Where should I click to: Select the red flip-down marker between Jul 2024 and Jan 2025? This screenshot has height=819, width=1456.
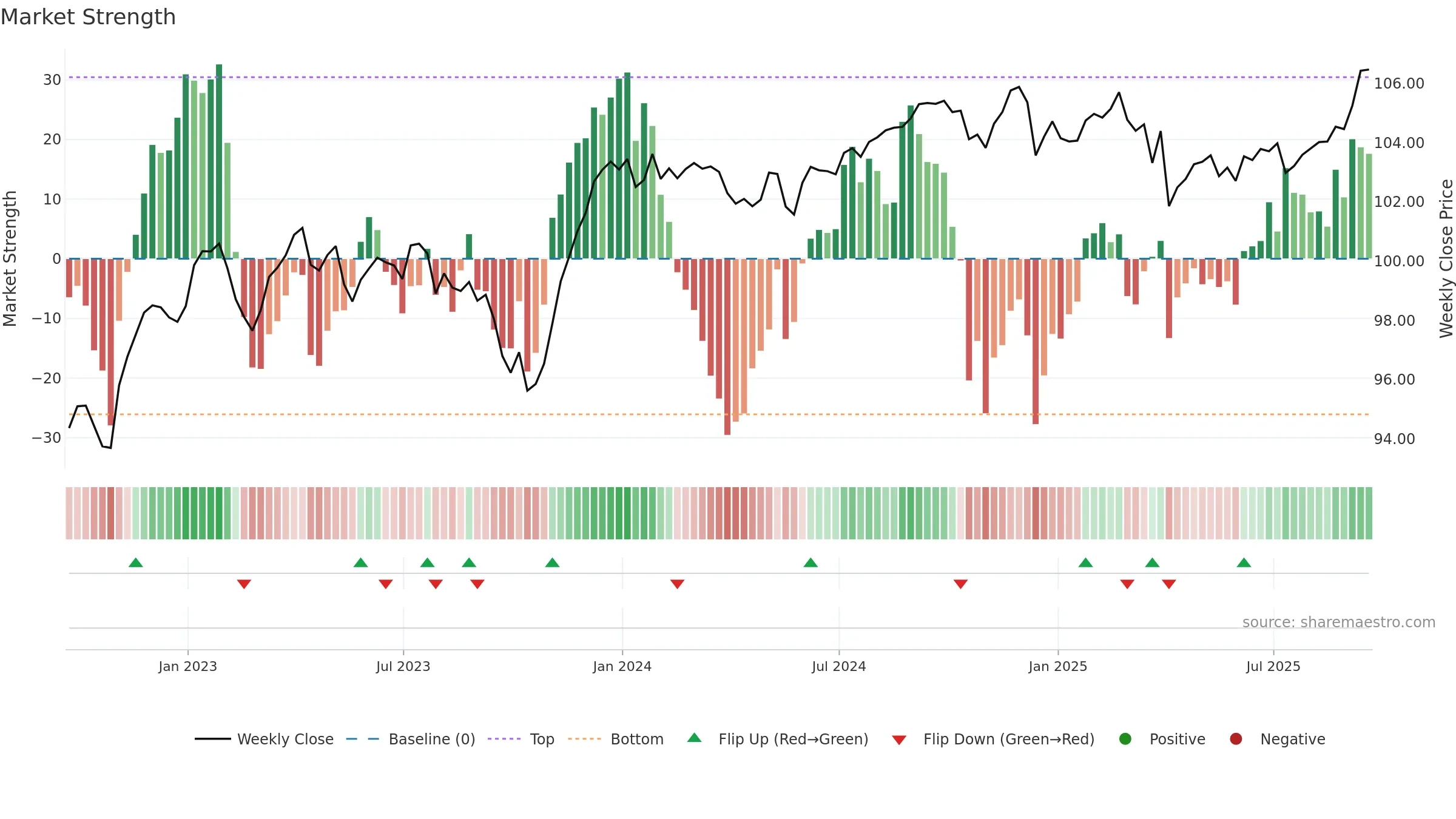click(x=960, y=584)
